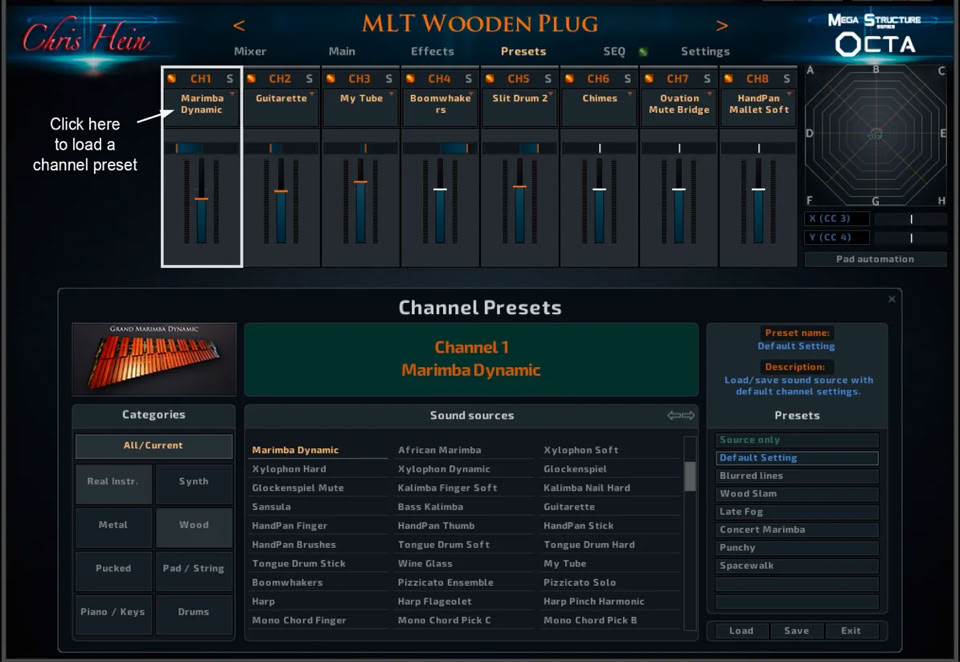This screenshot has height=662, width=960.
Task: Switch to the Main tab
Action: (x=342, y=51)
